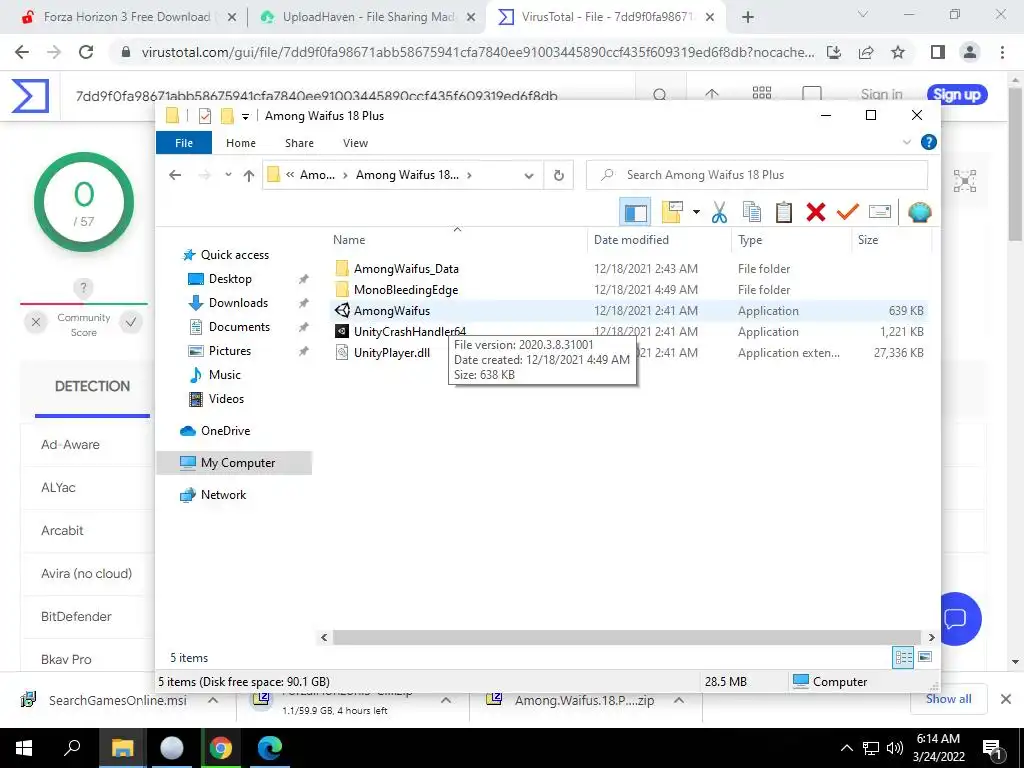Bookmark this page with star icon
The height and width of the screenshot is (768, 1024).
pos(898,52)
